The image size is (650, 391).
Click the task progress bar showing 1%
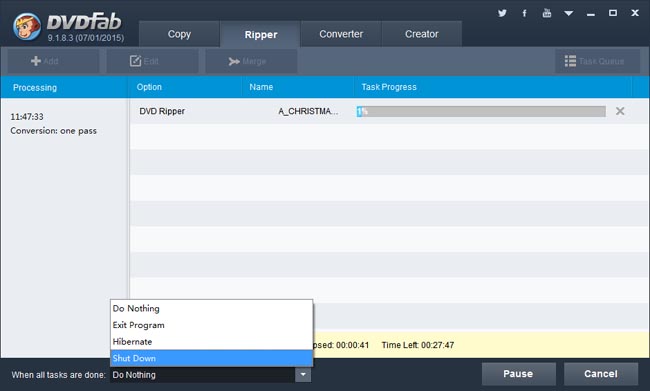point(481,111)
